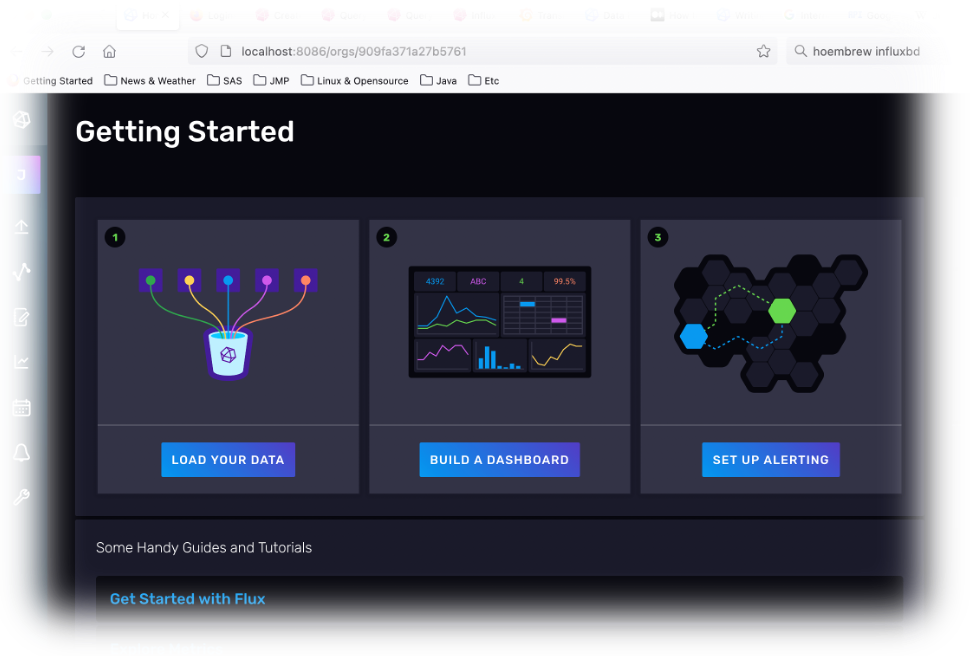This screenshot has height=656, width=970.
Task: Open Settings with the wrench icon
Action: coord(21,497)
